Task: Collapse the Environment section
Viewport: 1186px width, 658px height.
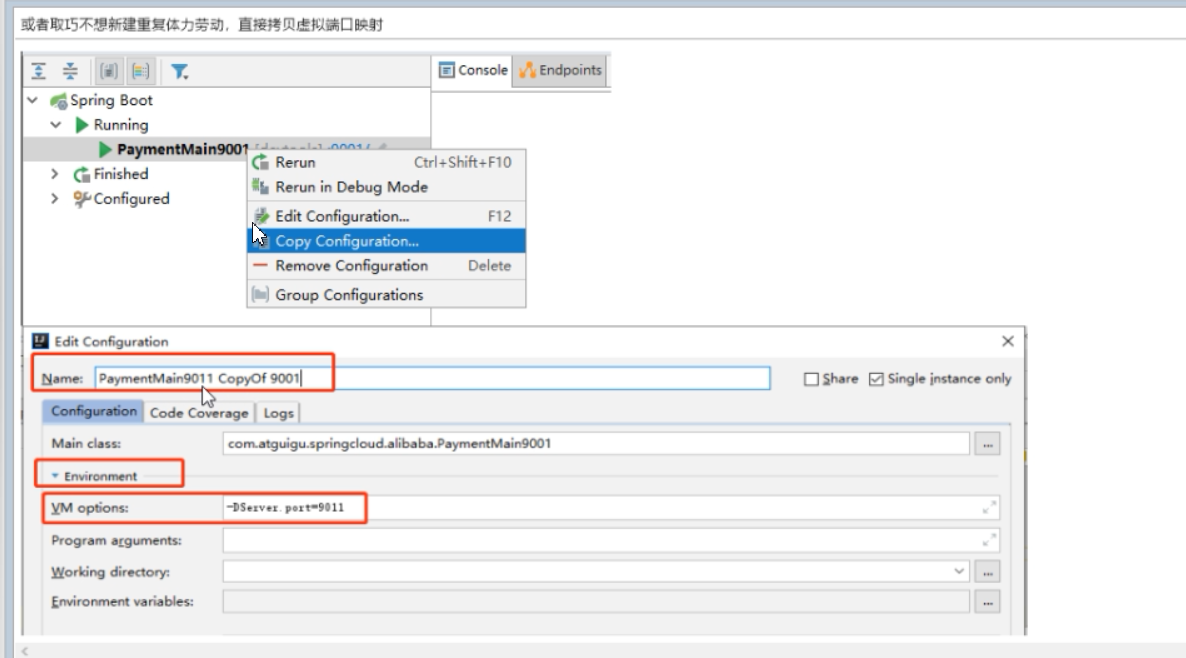Action: (x=55, y=476)
